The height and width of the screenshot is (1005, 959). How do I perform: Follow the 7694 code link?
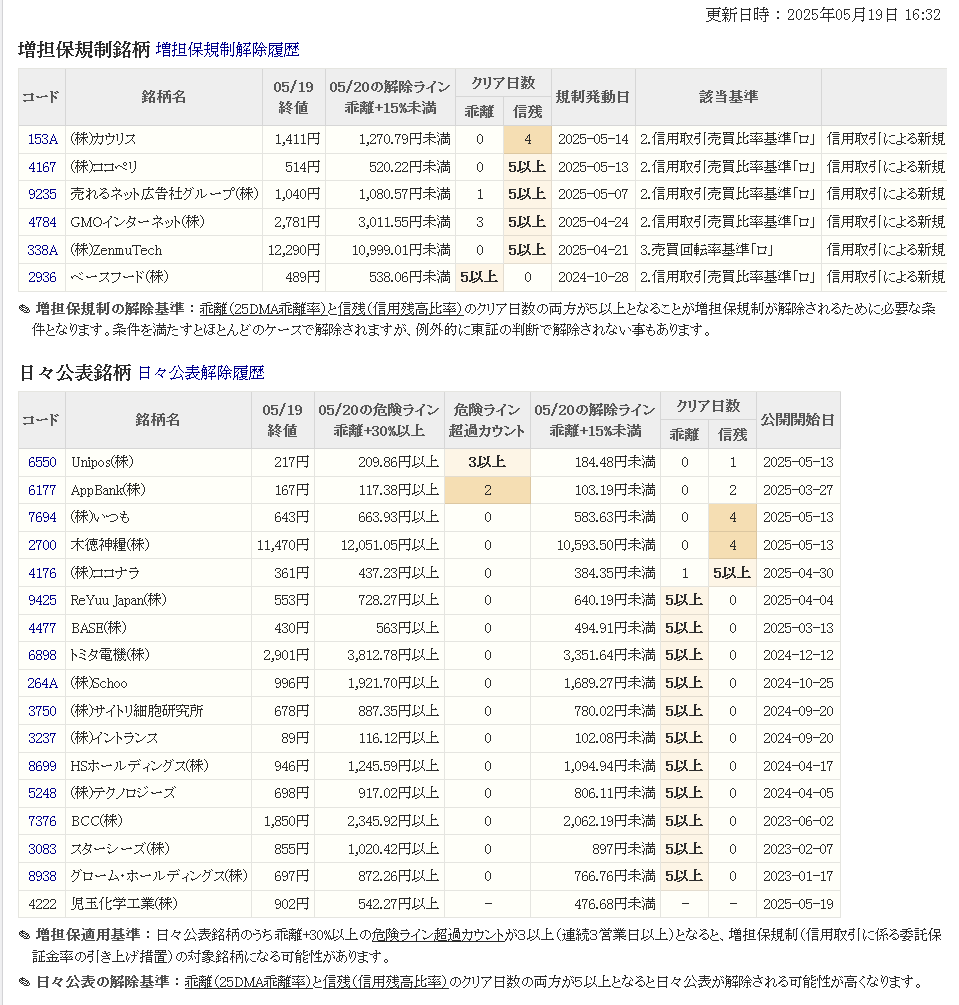(42, 517)
